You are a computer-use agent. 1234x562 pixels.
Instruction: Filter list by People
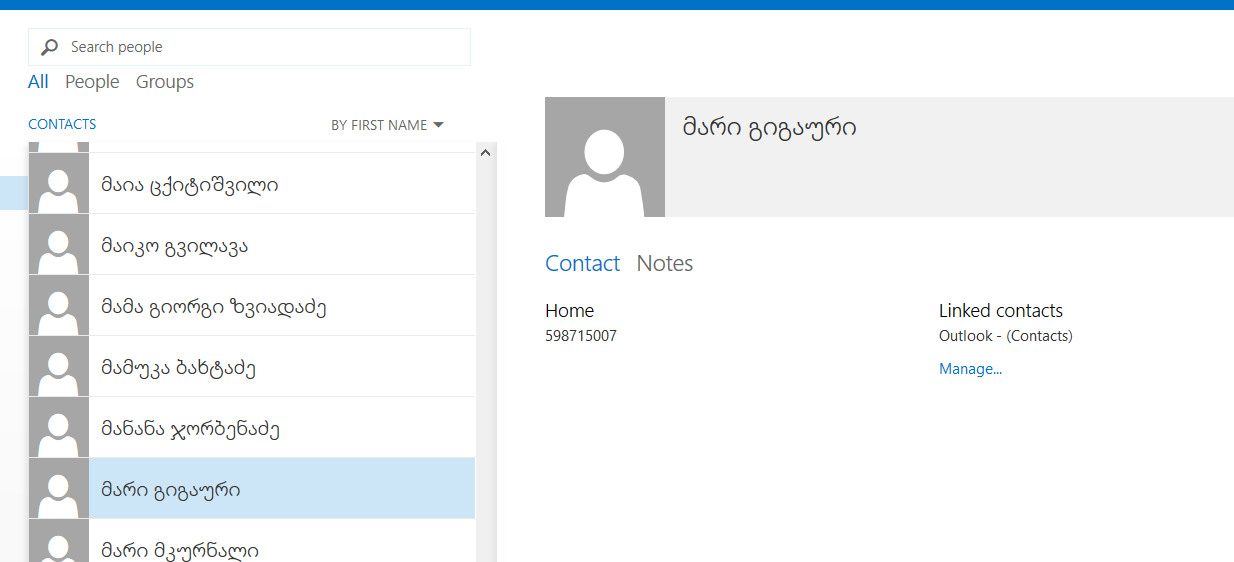coord(92,82)
